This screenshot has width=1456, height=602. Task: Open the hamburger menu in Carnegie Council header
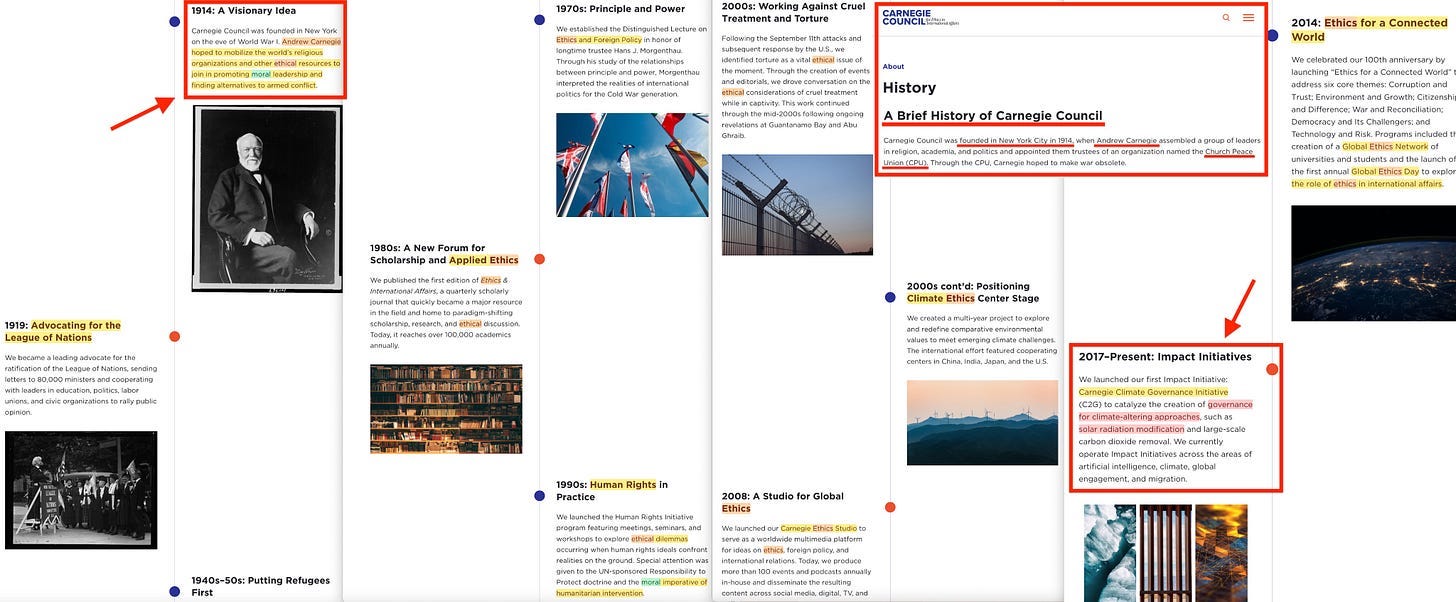pos(1248,18)
